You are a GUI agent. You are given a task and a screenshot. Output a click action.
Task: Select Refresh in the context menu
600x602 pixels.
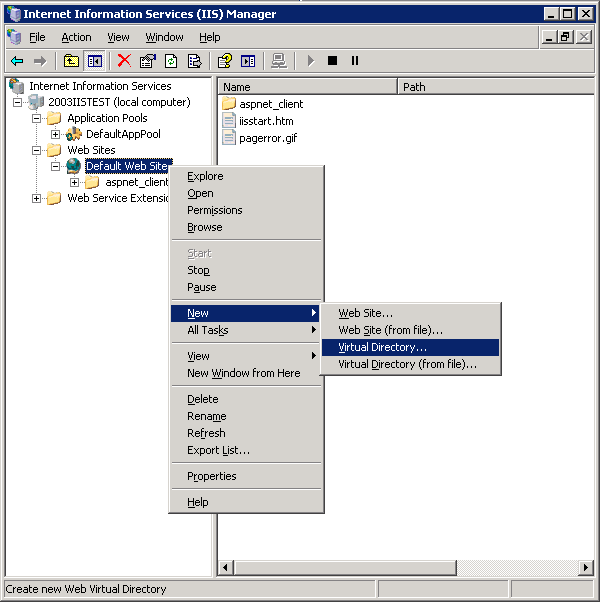pos(246,433)
